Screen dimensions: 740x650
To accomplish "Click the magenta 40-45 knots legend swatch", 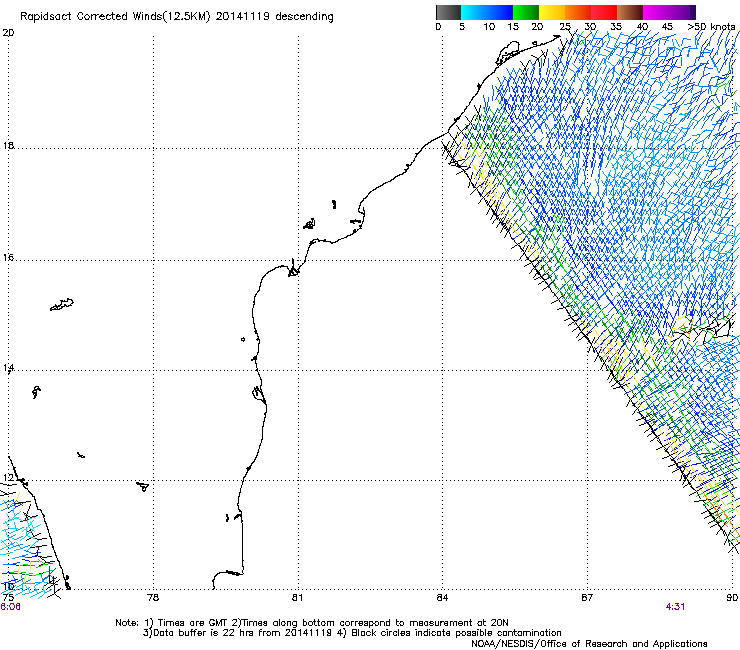I will [656, 12].
